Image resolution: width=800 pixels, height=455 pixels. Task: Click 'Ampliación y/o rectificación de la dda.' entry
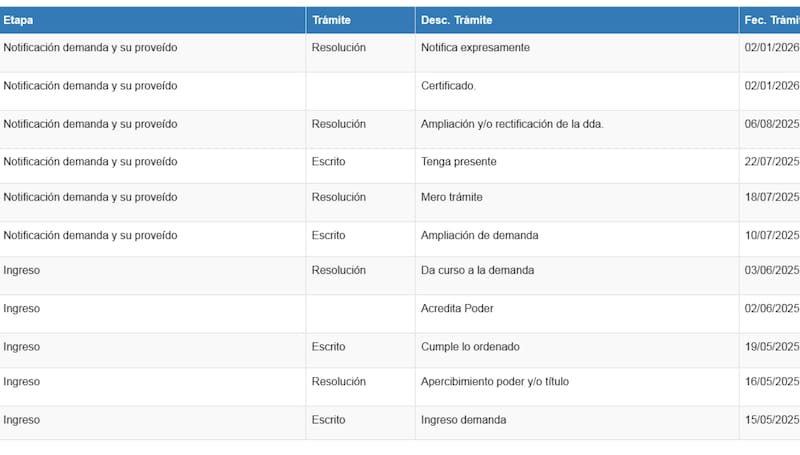click(x=512, y=124)
